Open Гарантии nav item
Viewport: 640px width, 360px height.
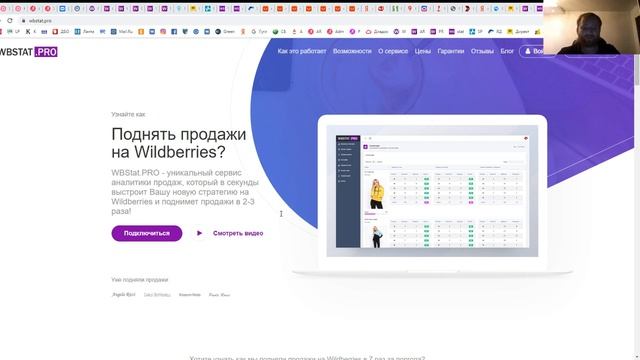coord(451,51)
